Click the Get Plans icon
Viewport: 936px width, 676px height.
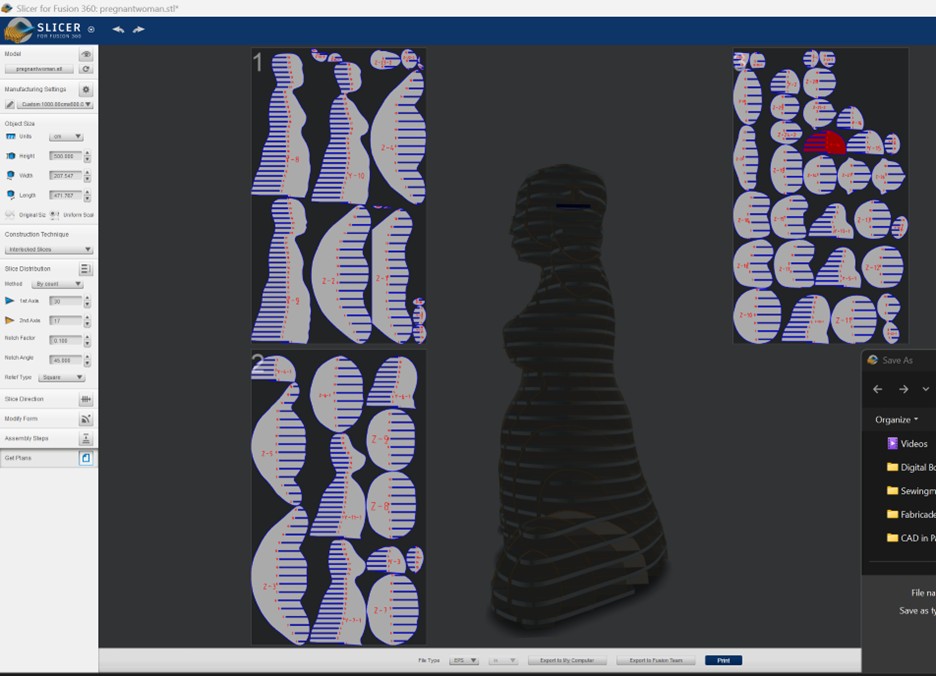(86, 458)
